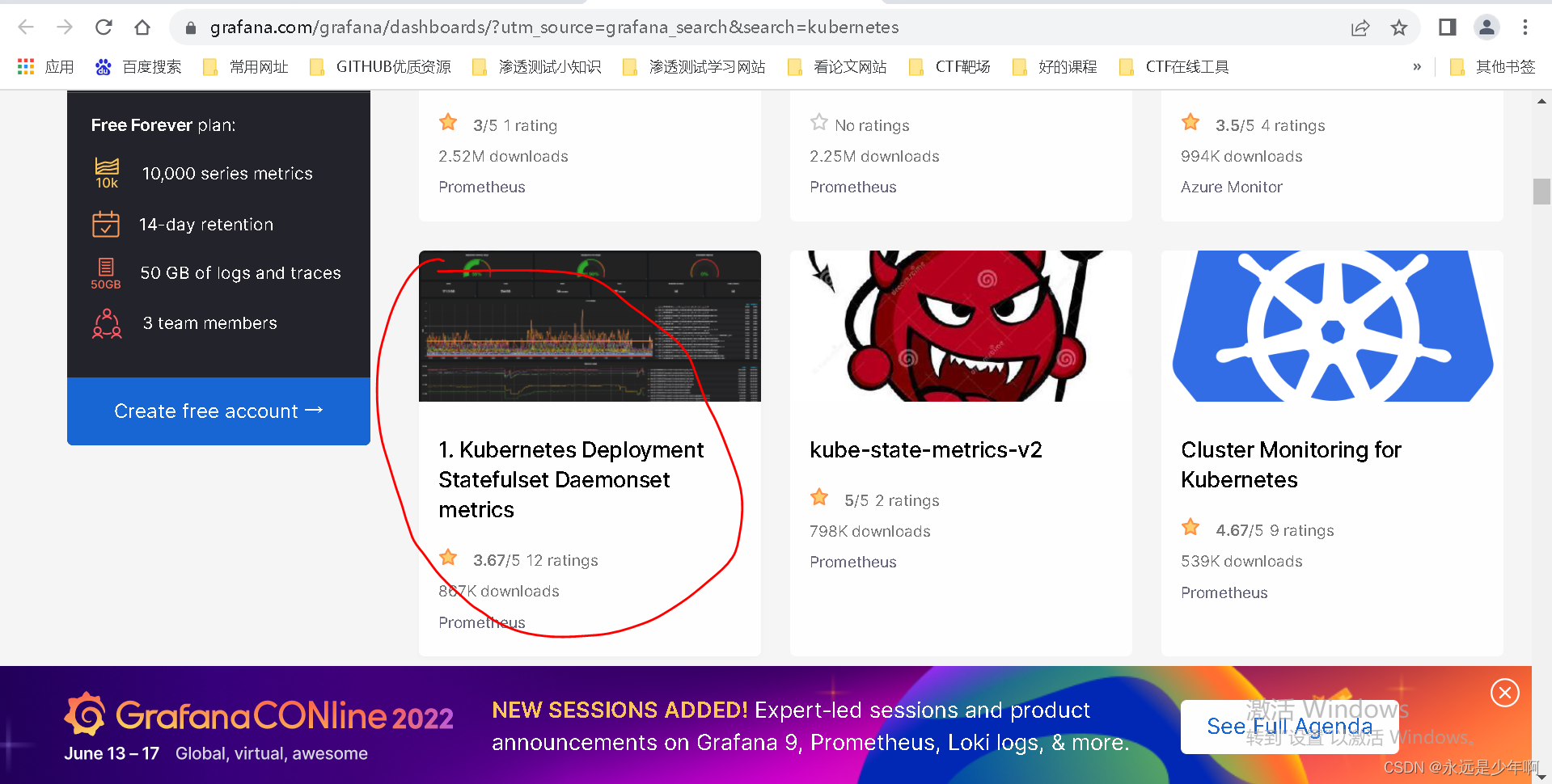Open the user profile avatar icon
The height and width of the screenshot is (784, 1552).
[x=1486, y=27]
